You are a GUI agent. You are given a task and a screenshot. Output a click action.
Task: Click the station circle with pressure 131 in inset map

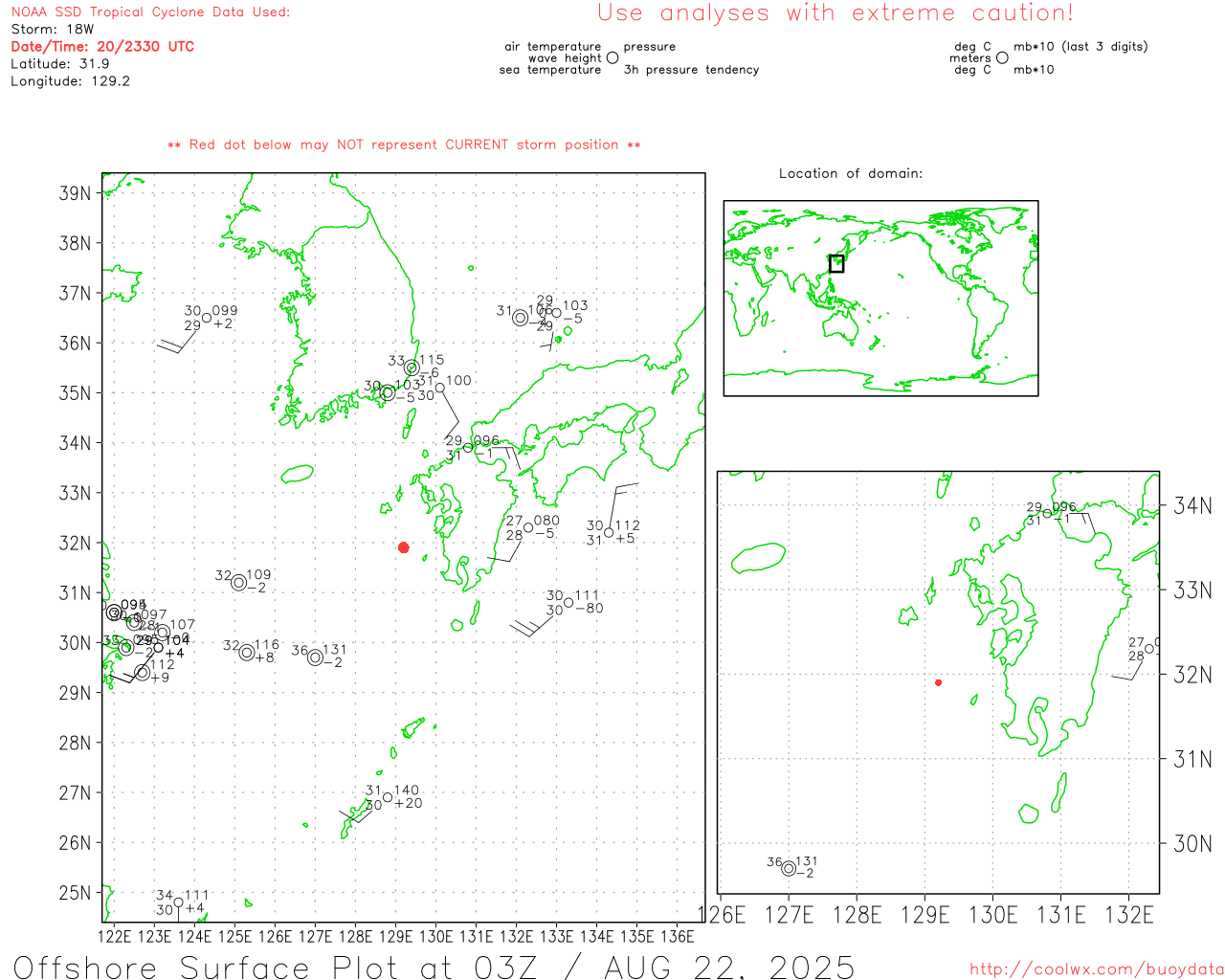click(x=789, y=868)
